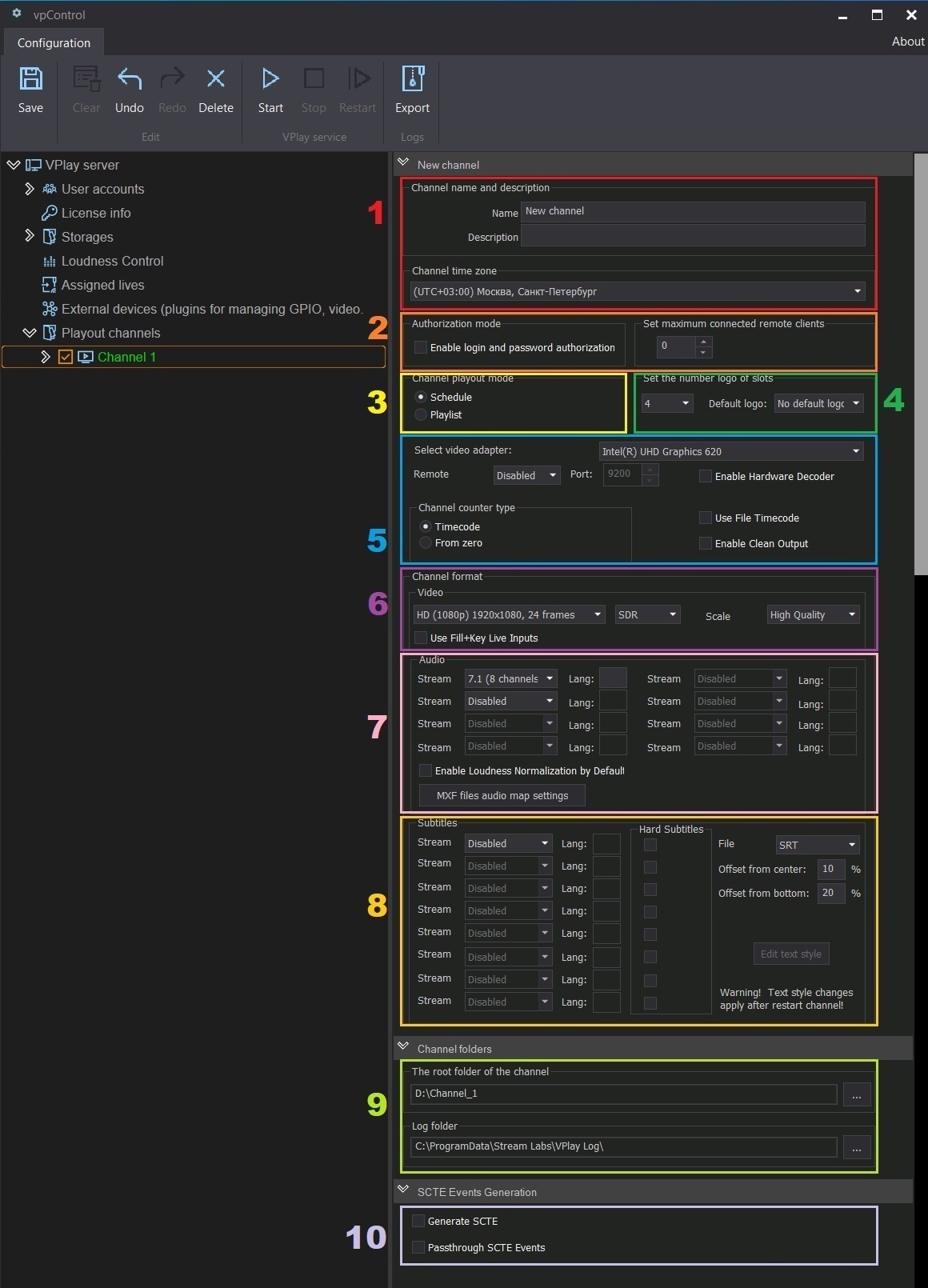Open Loudness Control item
Screen dimensions: 928x1288
coord(112,261)
